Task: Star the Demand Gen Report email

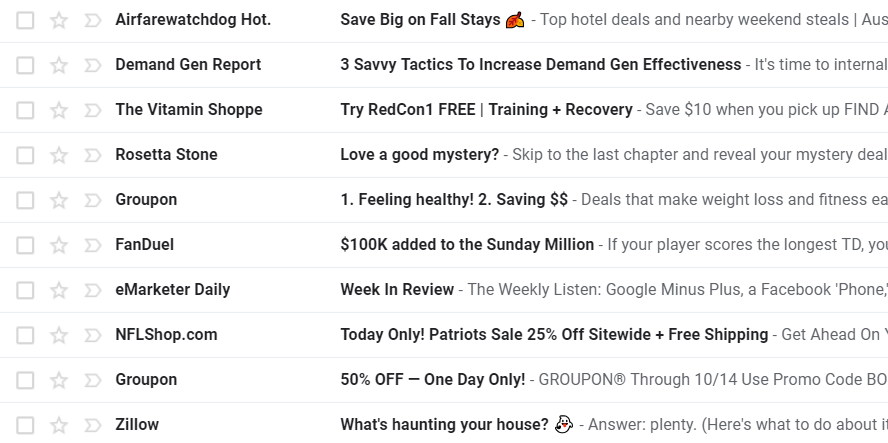Action: tap(59, 65)
